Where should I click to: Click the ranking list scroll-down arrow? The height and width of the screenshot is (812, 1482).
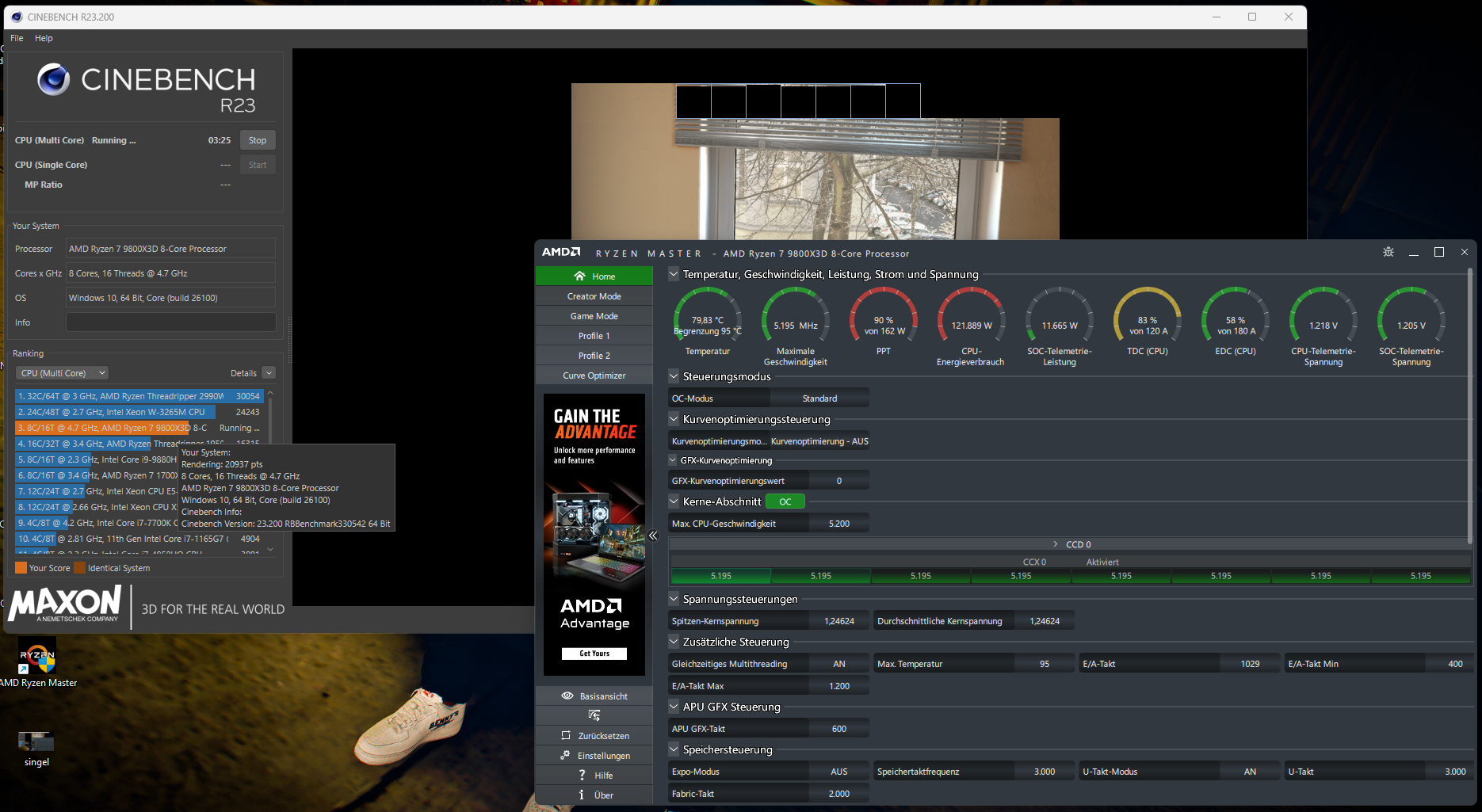pos(270,549)
